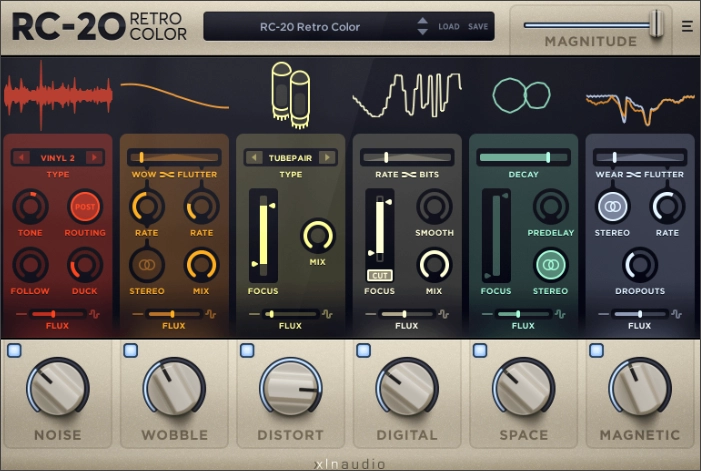Screen dimensions: 701x471
Task: Select previous noise type before VINYL 2
Action: click(x=21, y=157)
